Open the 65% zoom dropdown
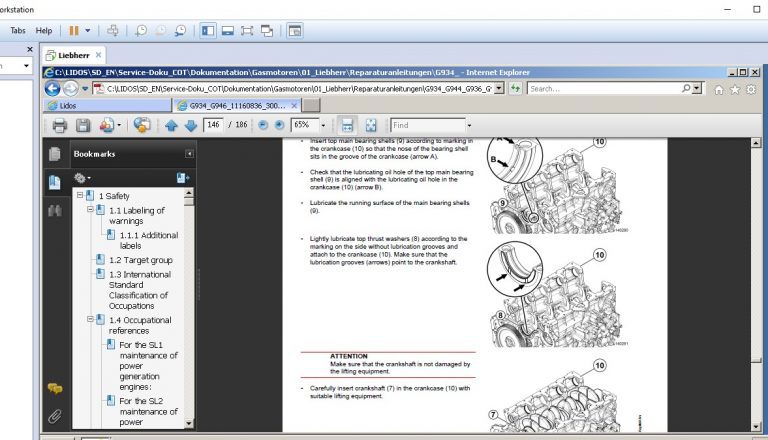The width and height of the screenshot is (768, 440). (323, 126)
